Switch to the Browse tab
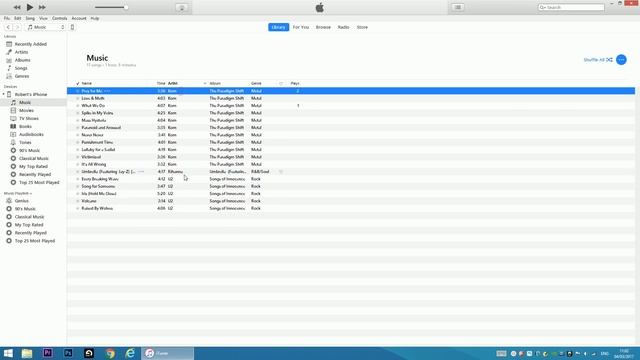 [x=323, y=27]
